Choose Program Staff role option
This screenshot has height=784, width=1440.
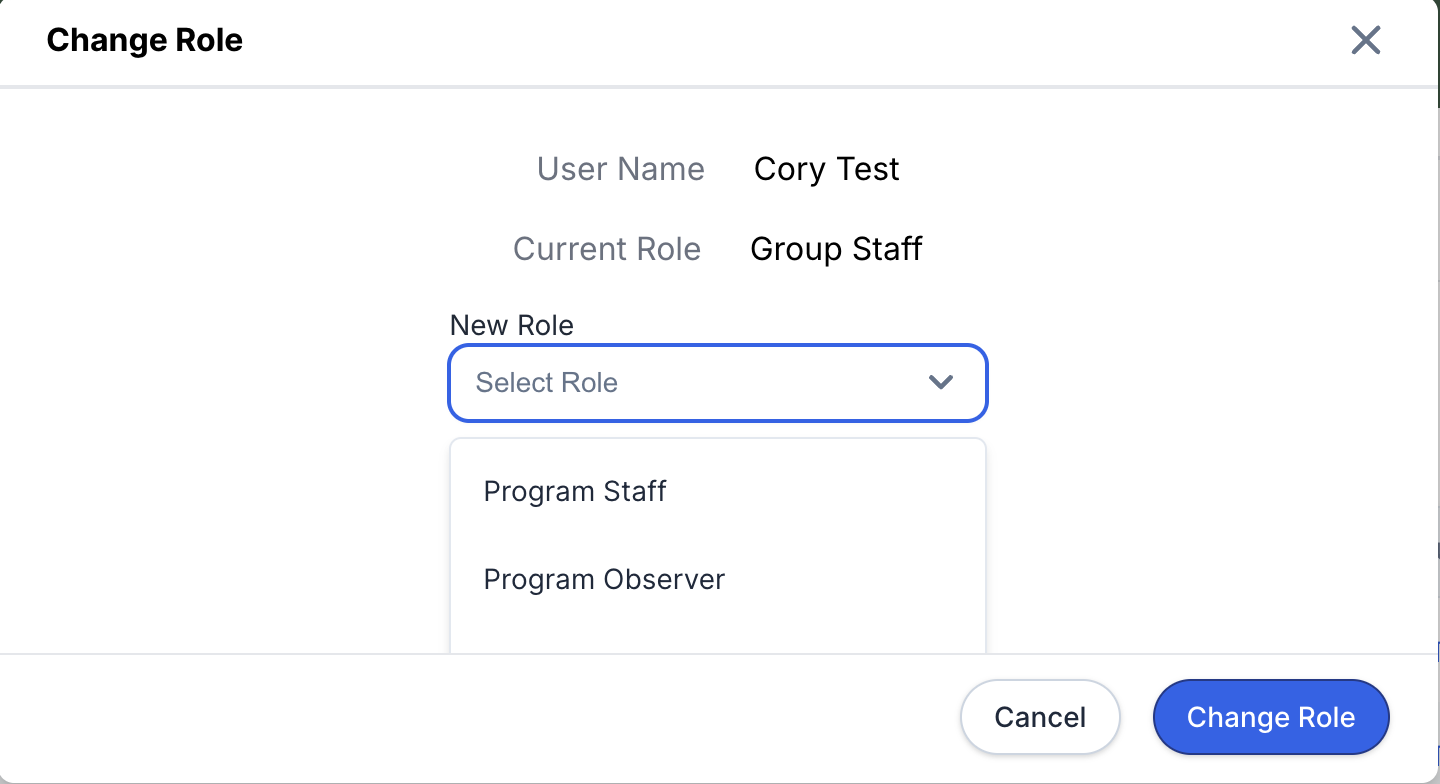718,492
